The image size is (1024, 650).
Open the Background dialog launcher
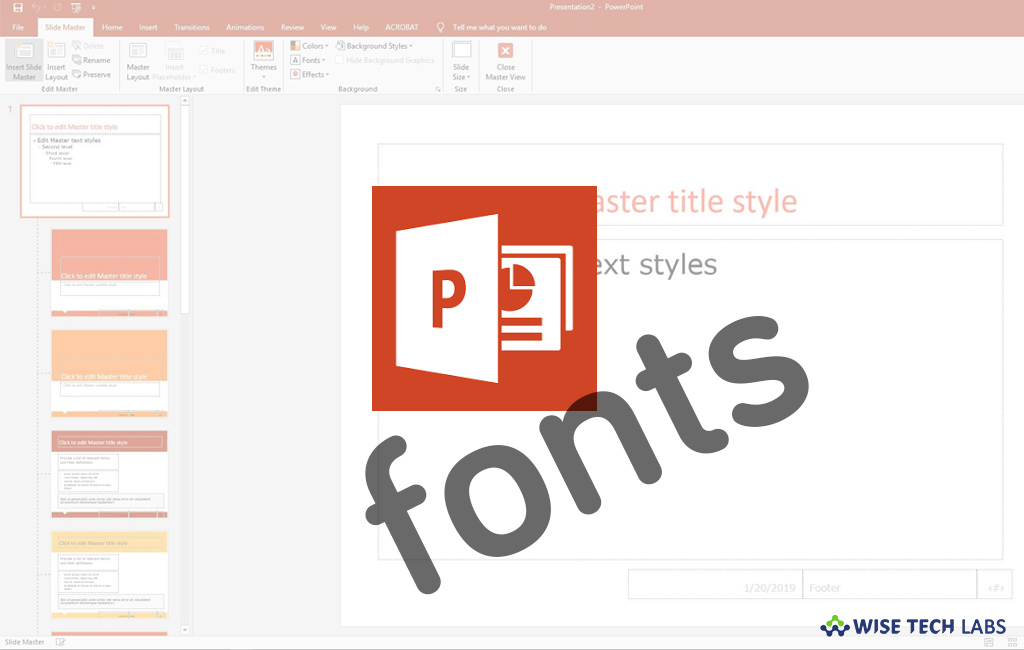[x=437, y=88]
